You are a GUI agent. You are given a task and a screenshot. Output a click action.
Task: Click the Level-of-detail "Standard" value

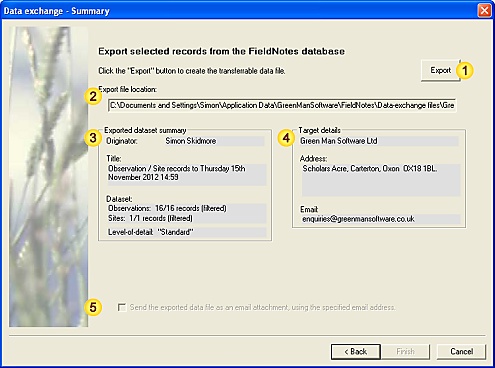150,232
